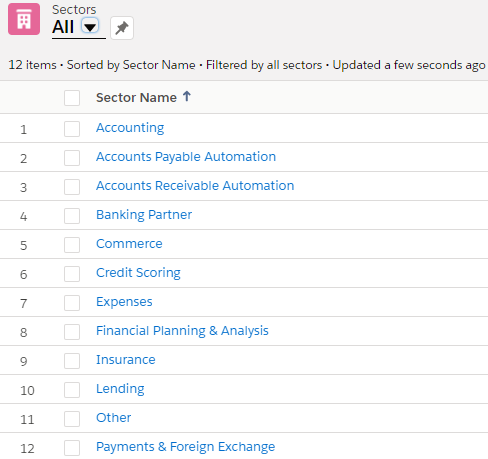The width and height of the screenshot is (488, 459).
Task: Open Financial Planning & Analysis record
Action: 182,331
